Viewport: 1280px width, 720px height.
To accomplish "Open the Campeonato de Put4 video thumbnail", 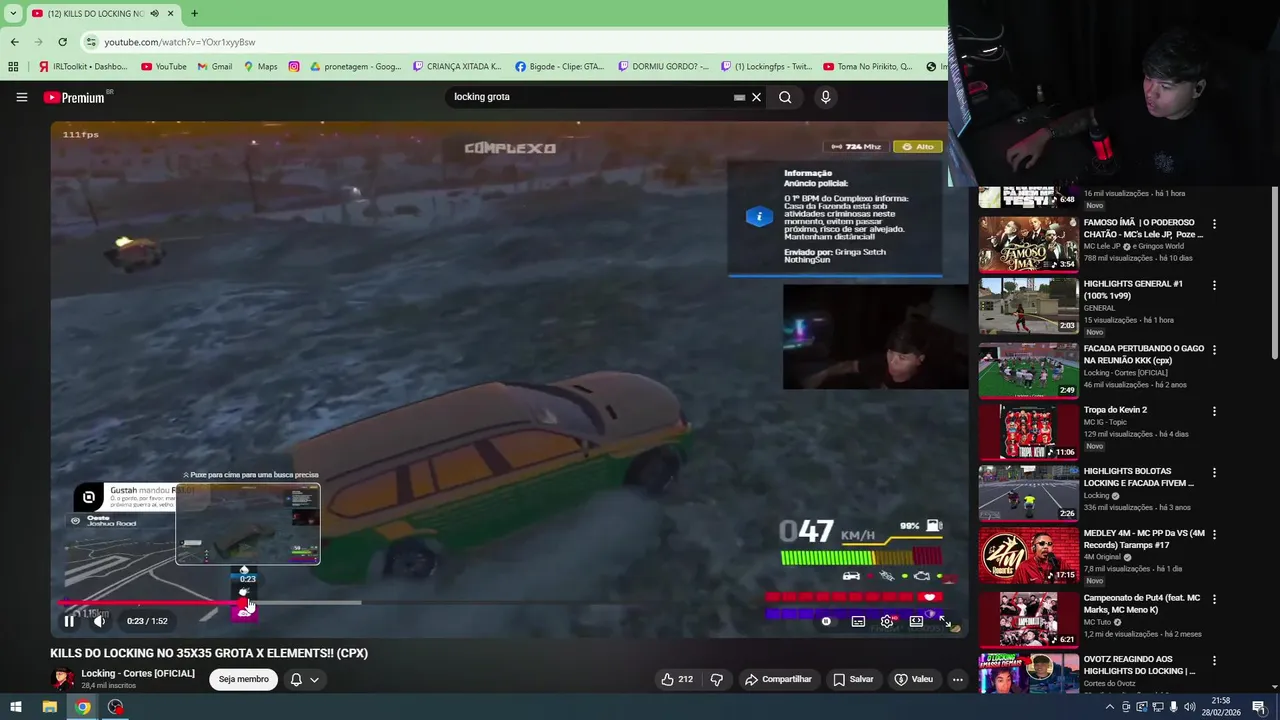I will point(1028,619).
